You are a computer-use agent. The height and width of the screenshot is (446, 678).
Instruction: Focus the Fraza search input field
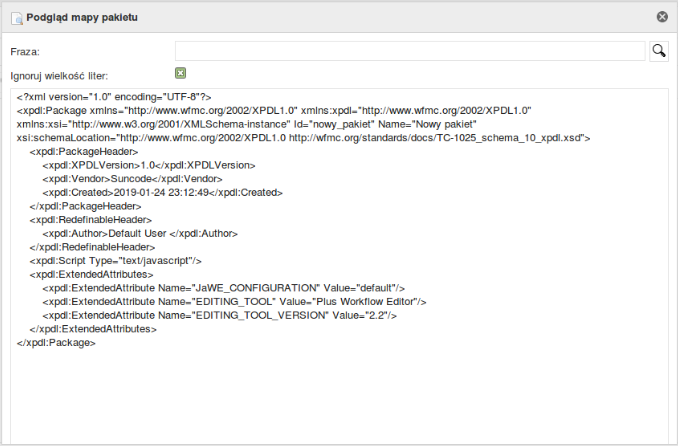(x=410, y=51)
